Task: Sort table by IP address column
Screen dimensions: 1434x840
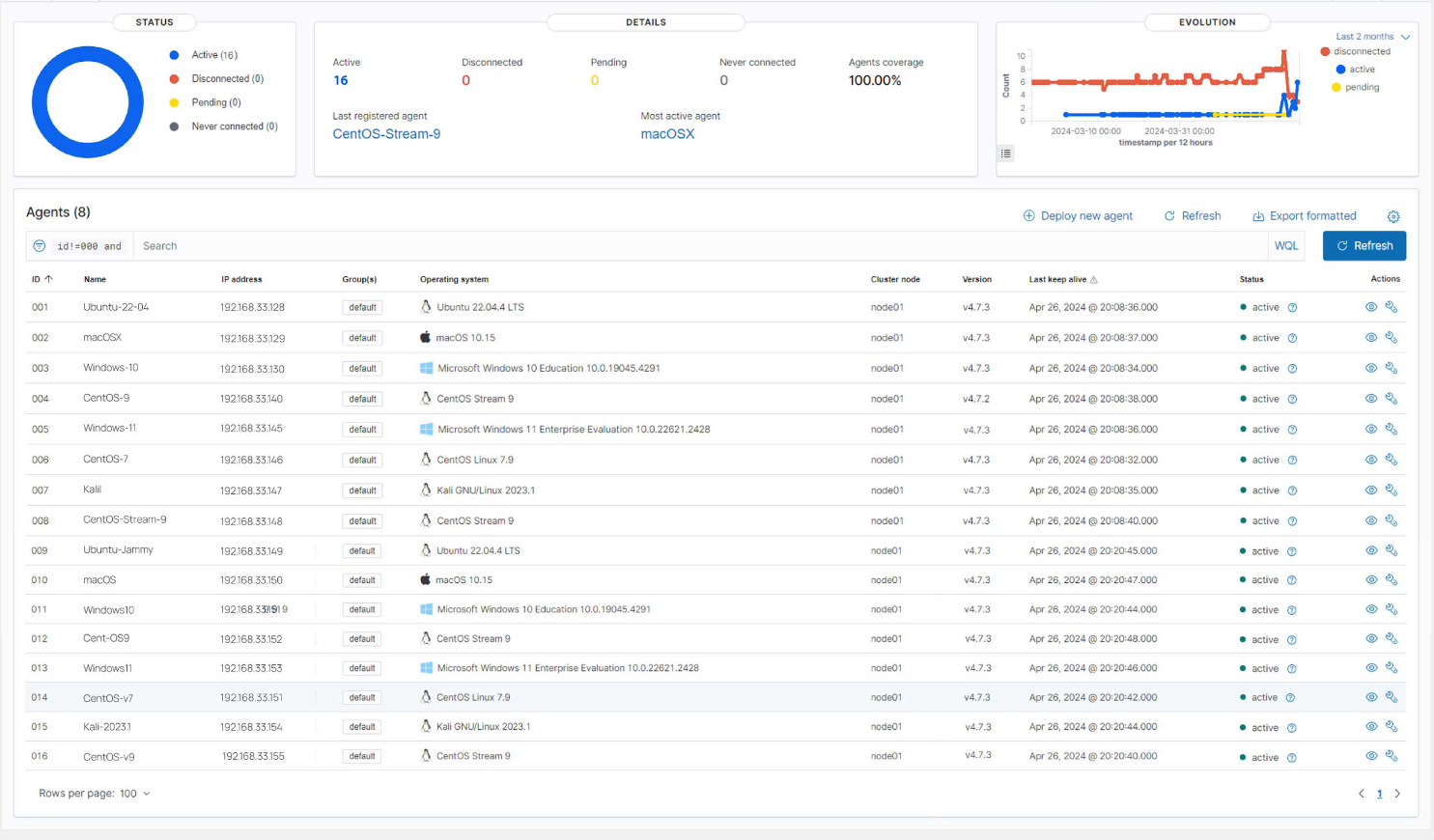Action: click(x=241, y=280)
